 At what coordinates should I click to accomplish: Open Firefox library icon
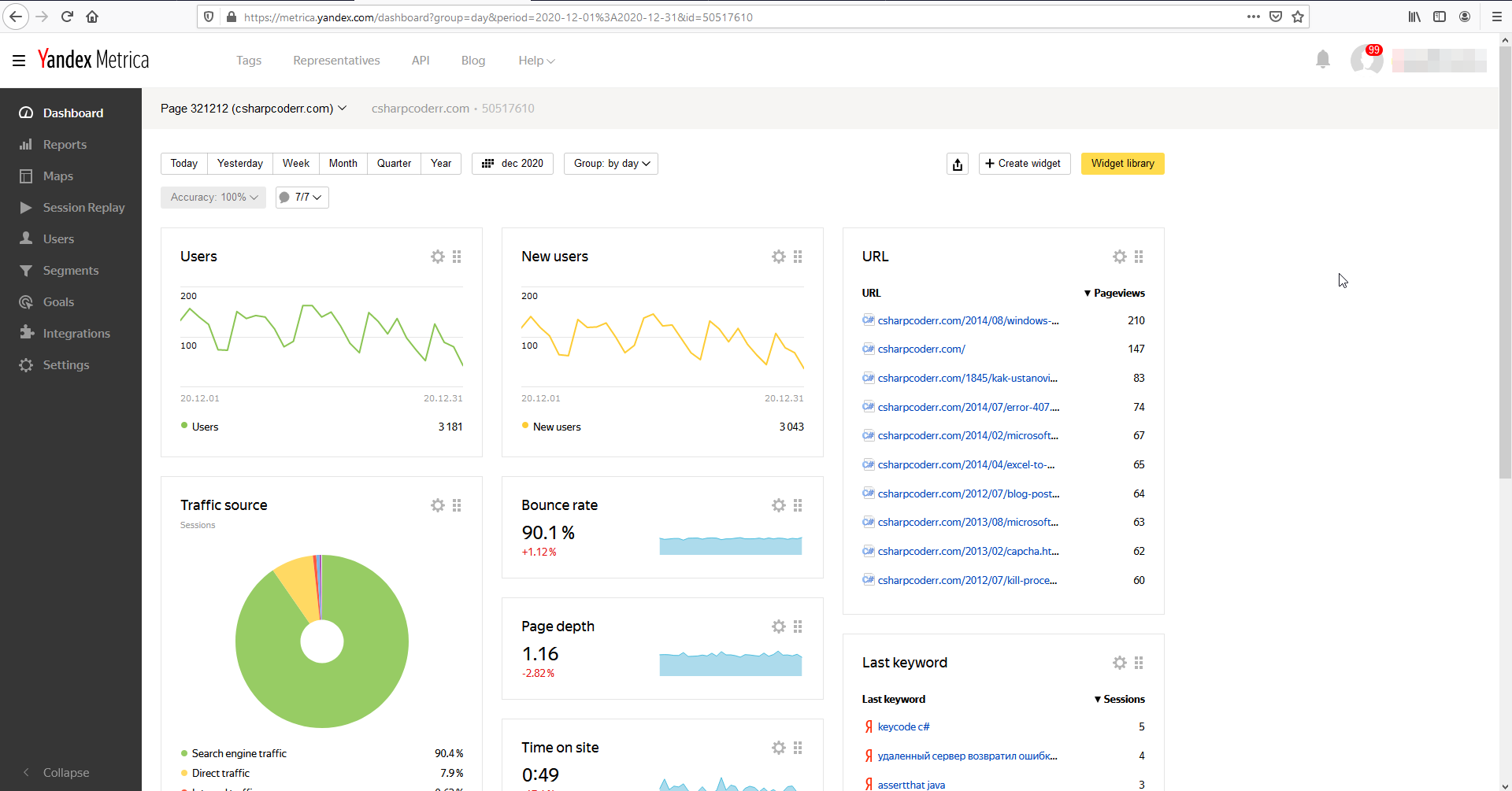point(1414,17)
